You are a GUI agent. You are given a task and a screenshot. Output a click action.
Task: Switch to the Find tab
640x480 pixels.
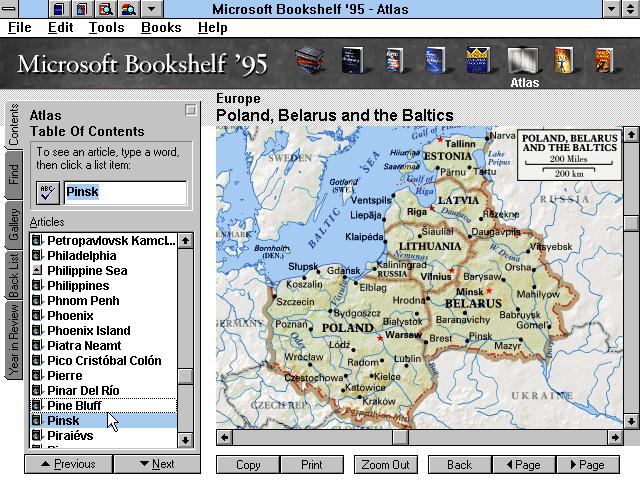coord(13,174)
